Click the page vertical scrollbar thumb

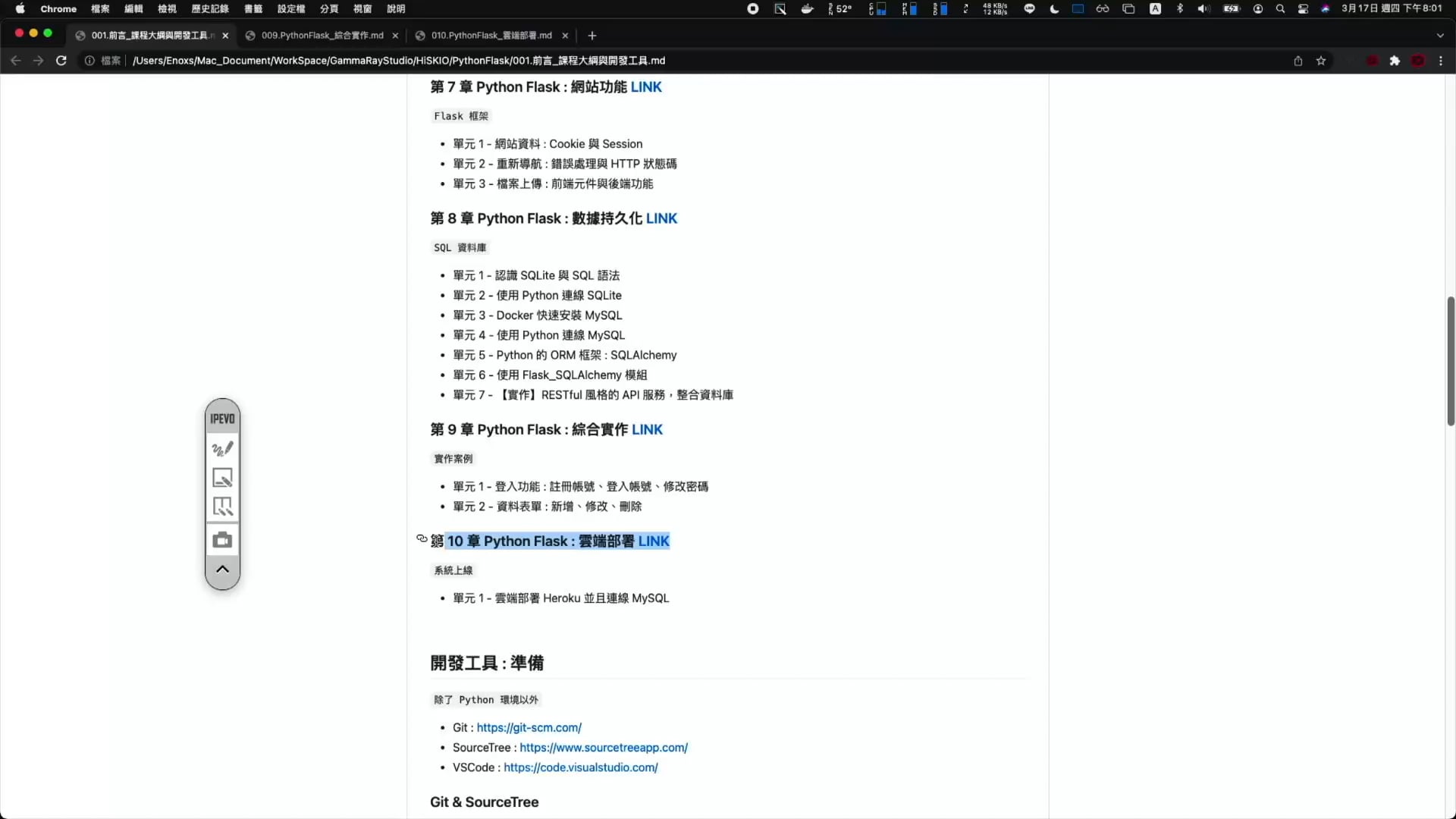click(x=1450, y=361)
